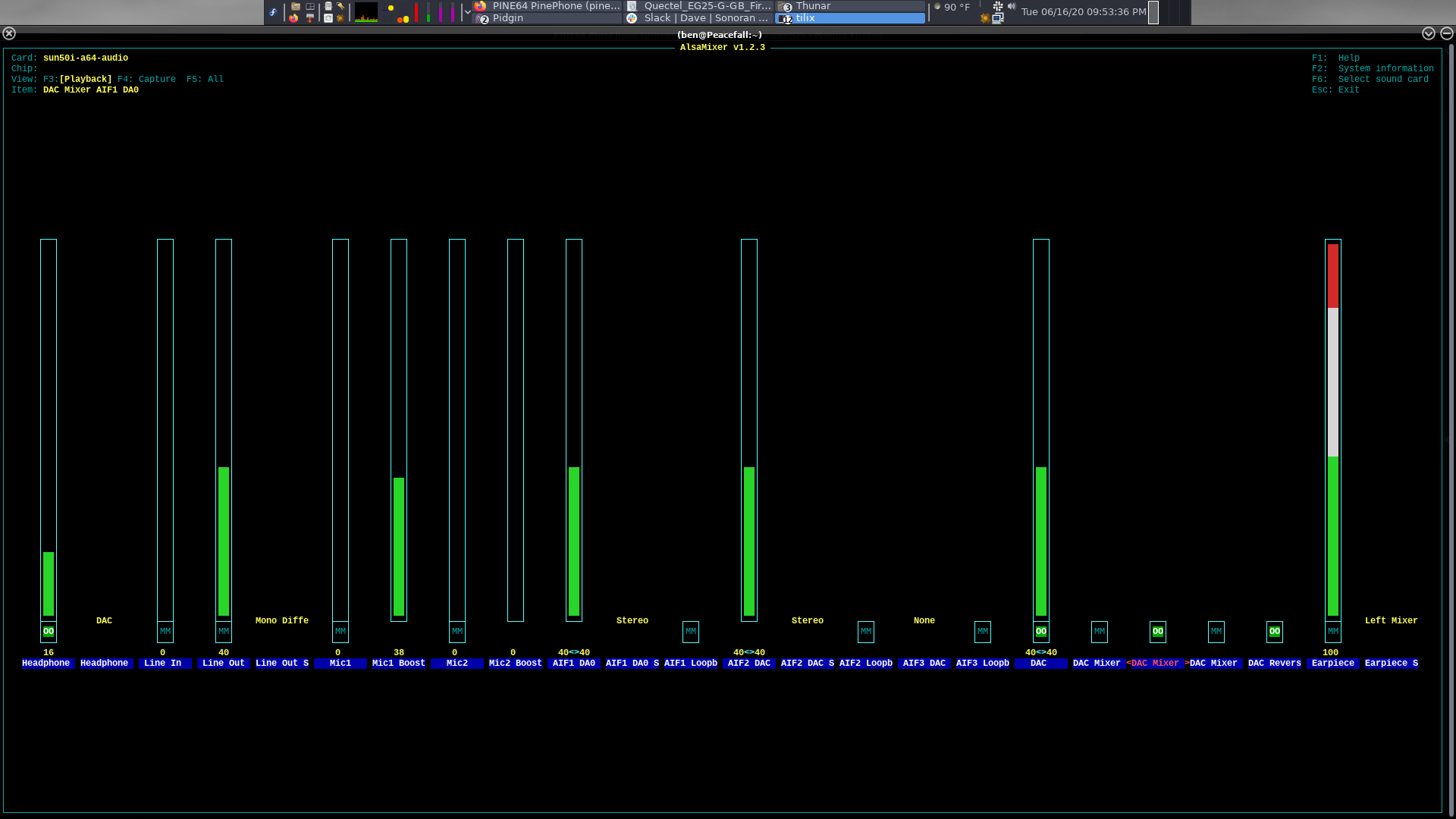Image resolution: width=1456 pixels, height=819 pixels.
Task: Open the Firefox launcher in the panel
Action: click(293, 18)
